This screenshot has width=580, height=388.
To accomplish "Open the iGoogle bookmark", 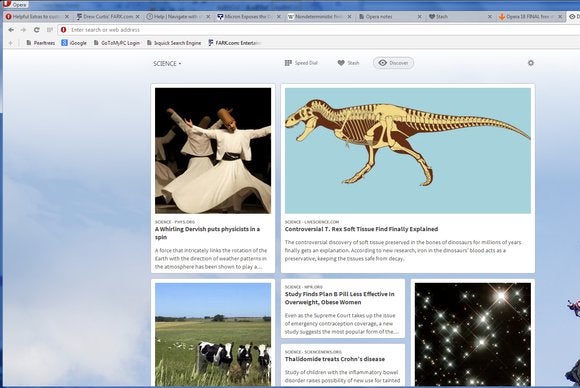I will point(74,43).
